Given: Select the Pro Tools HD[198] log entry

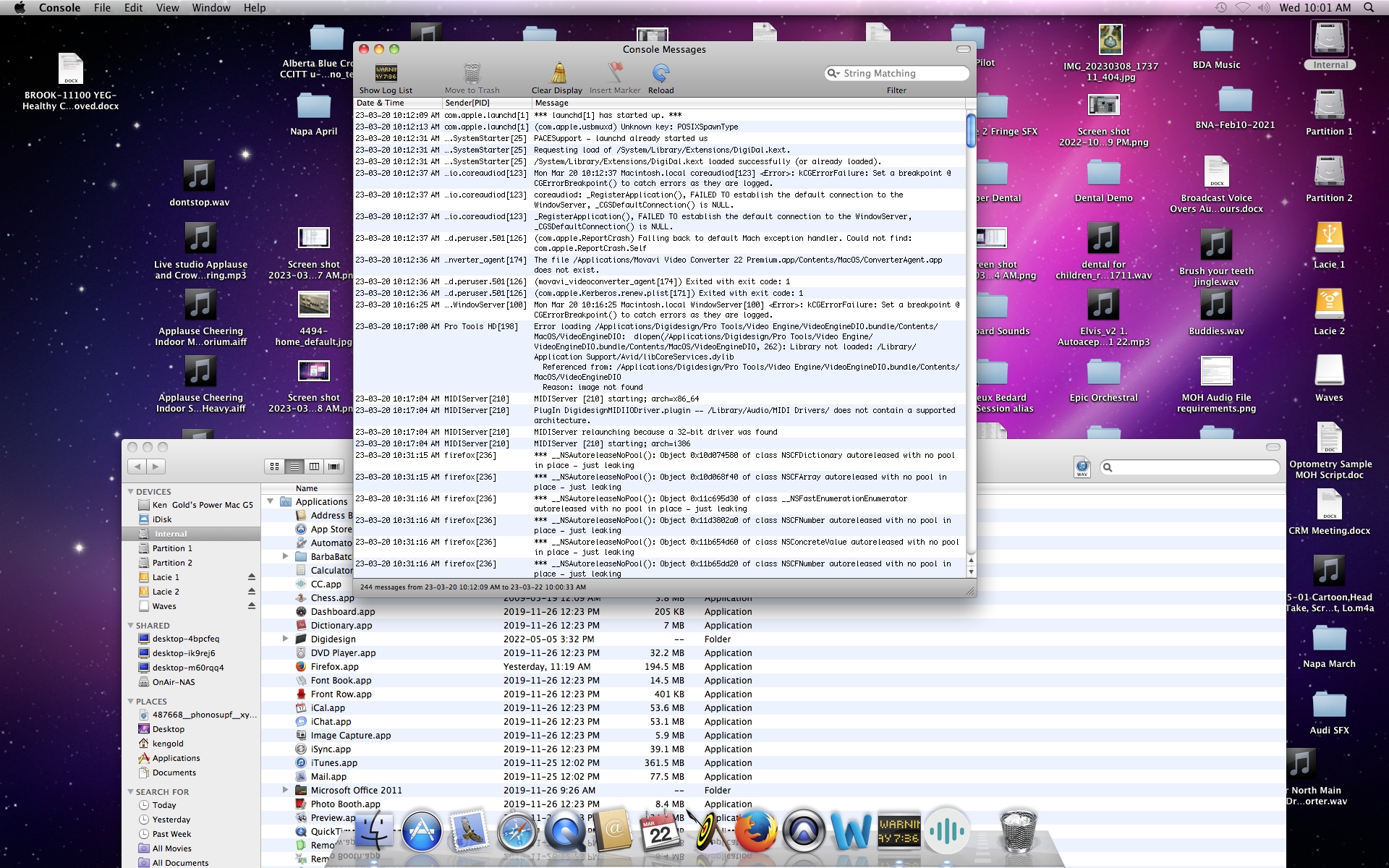Looking at the screenshot, I should (659, 357).
